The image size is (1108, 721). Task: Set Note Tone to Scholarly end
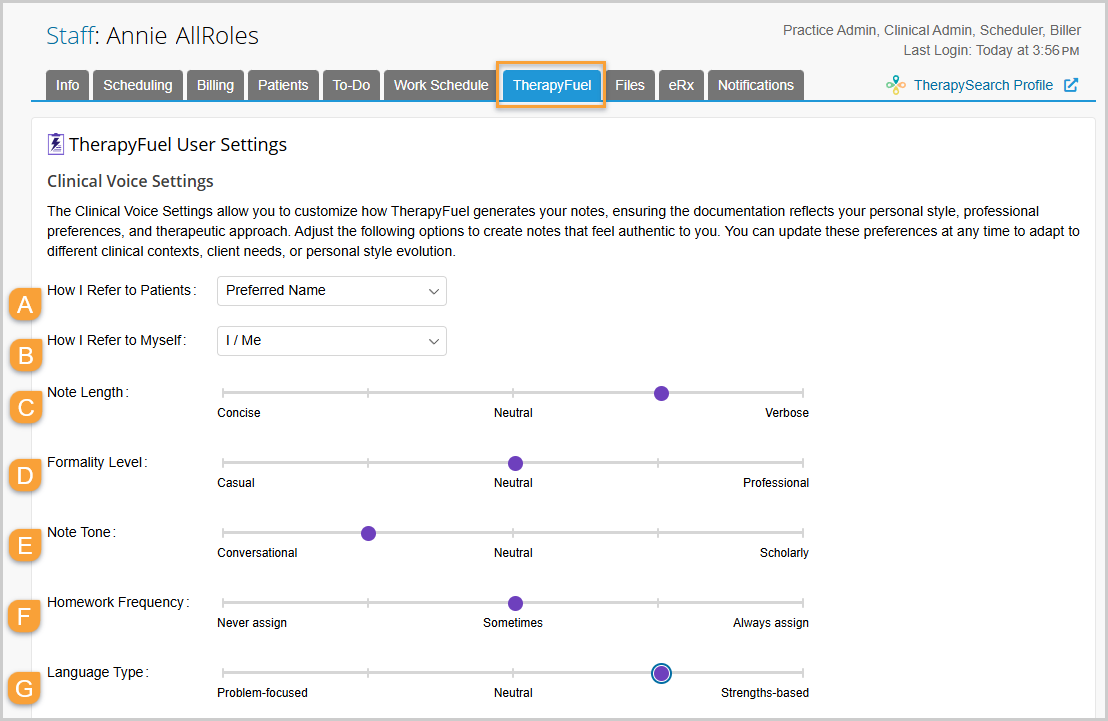(x=803, y=533)
